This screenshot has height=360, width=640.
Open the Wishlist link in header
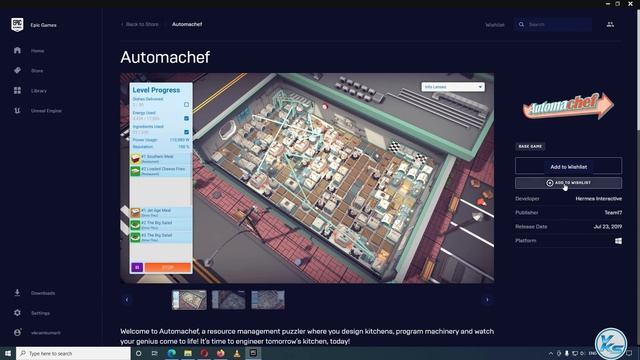click(495, 25)
